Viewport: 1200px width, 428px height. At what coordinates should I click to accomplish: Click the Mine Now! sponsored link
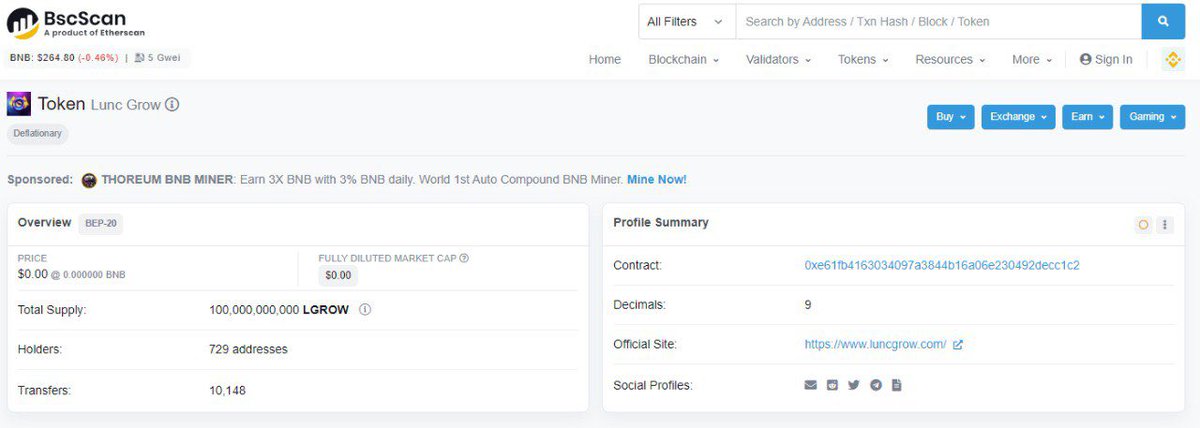click(x=657, y=180)
